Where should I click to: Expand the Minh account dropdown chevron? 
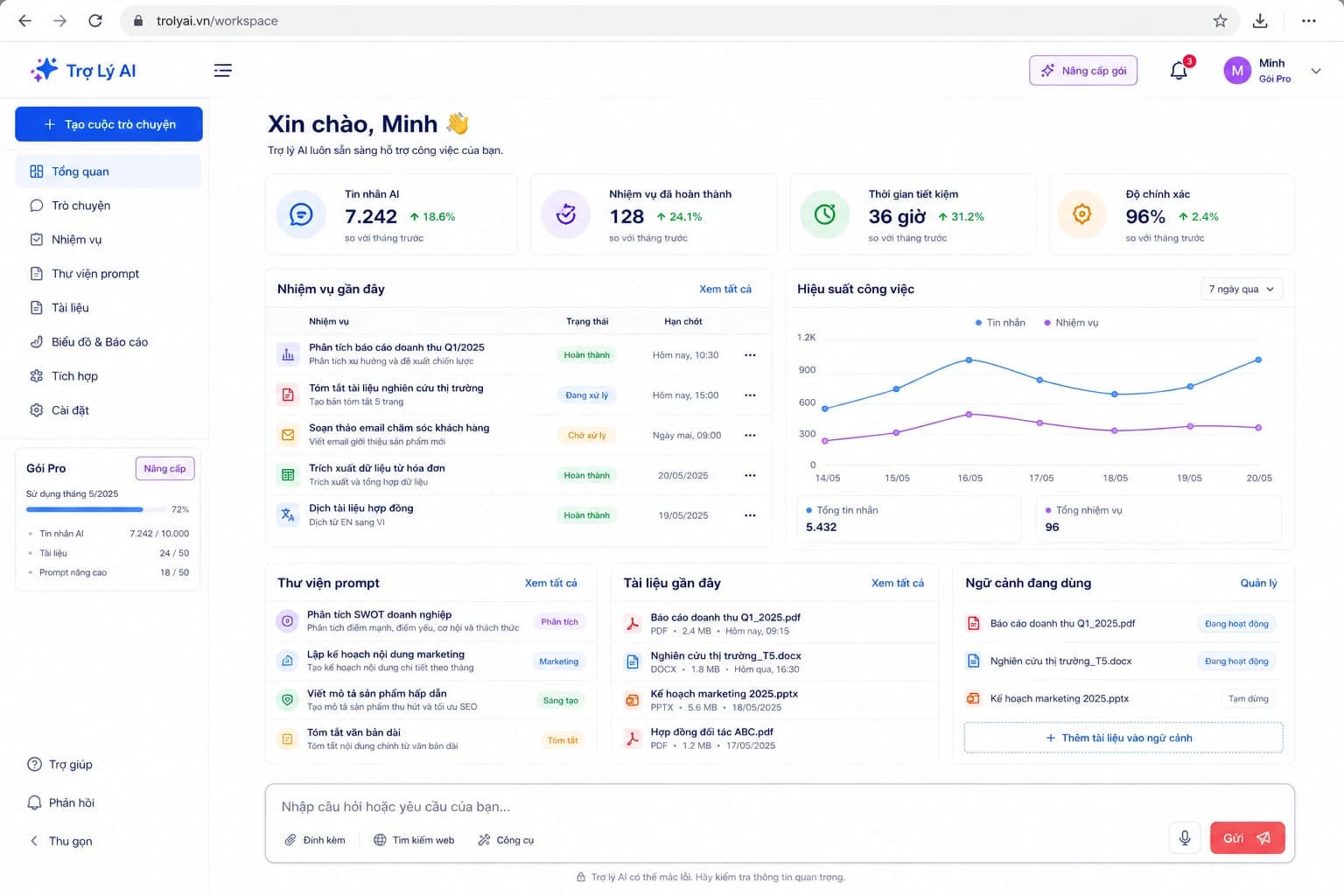tap(1316, 71)
